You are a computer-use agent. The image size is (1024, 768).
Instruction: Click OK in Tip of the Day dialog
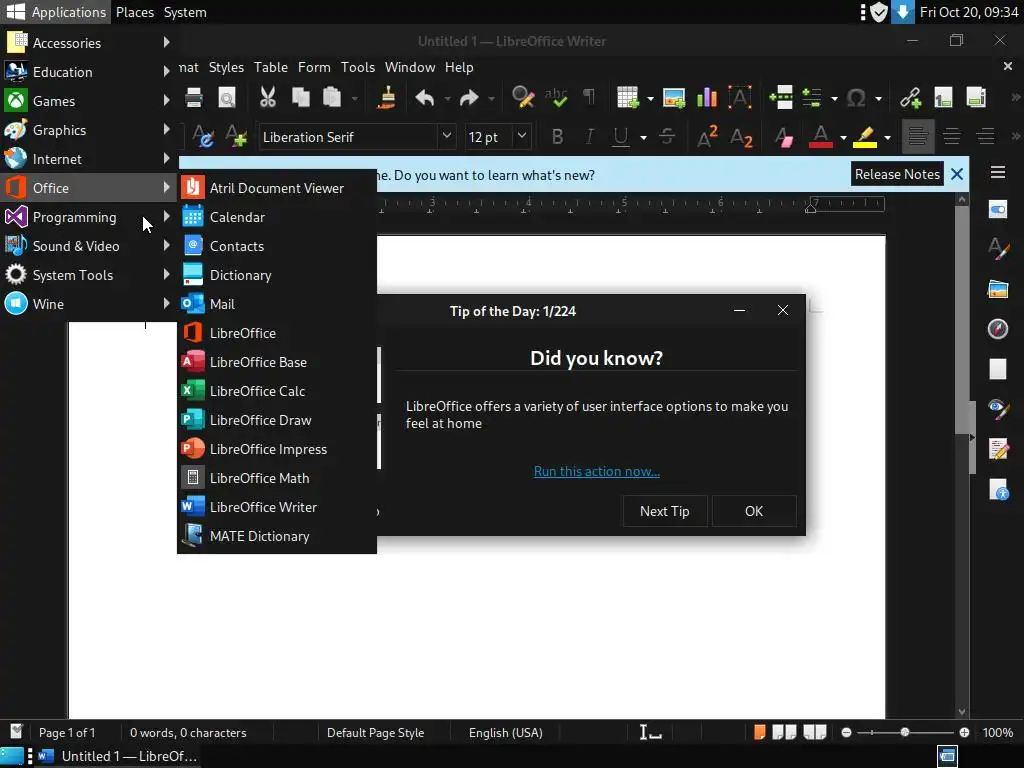click(754, 511)
